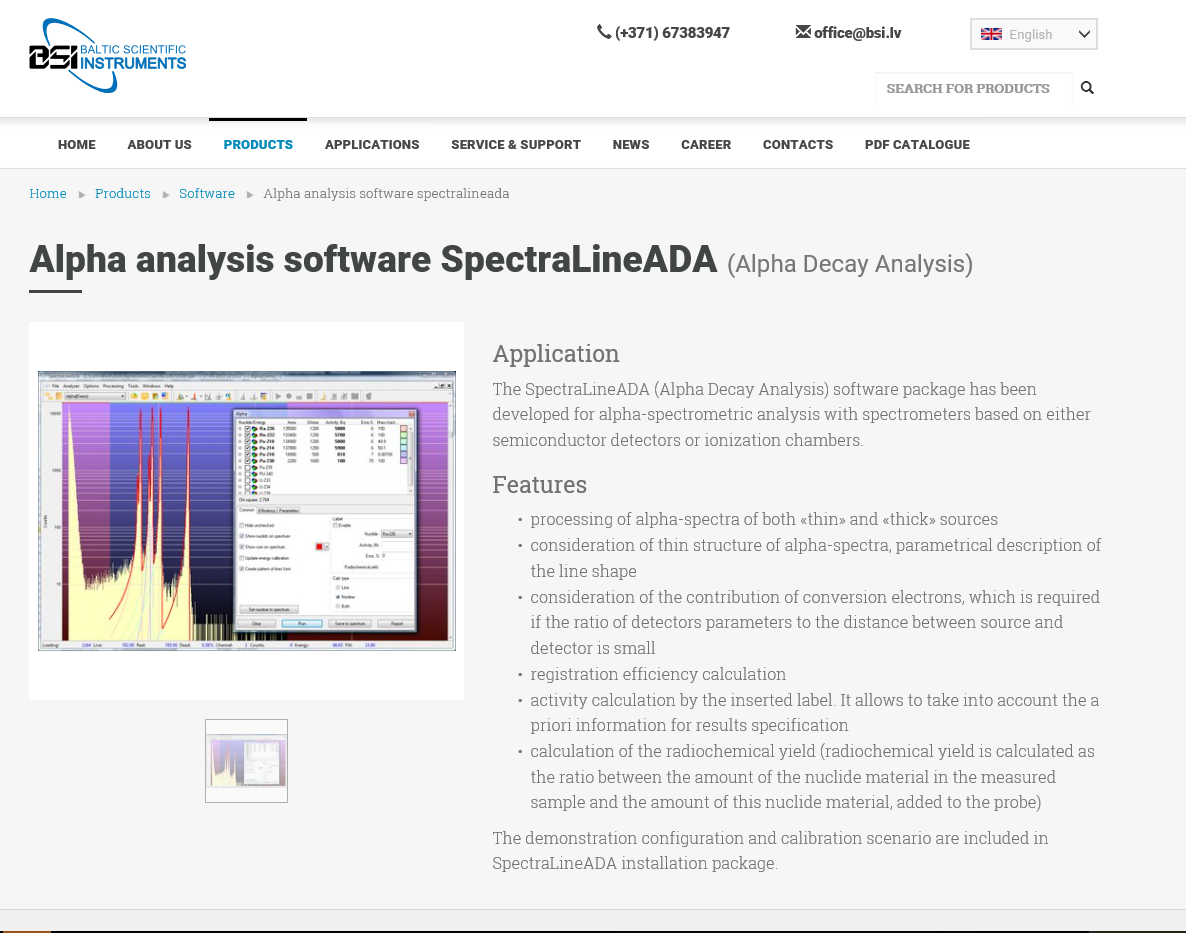This screenshot has width=1186, height=933.
Task: Enlarge the main SpectraLineADA screenshot image
Action: 247,510
